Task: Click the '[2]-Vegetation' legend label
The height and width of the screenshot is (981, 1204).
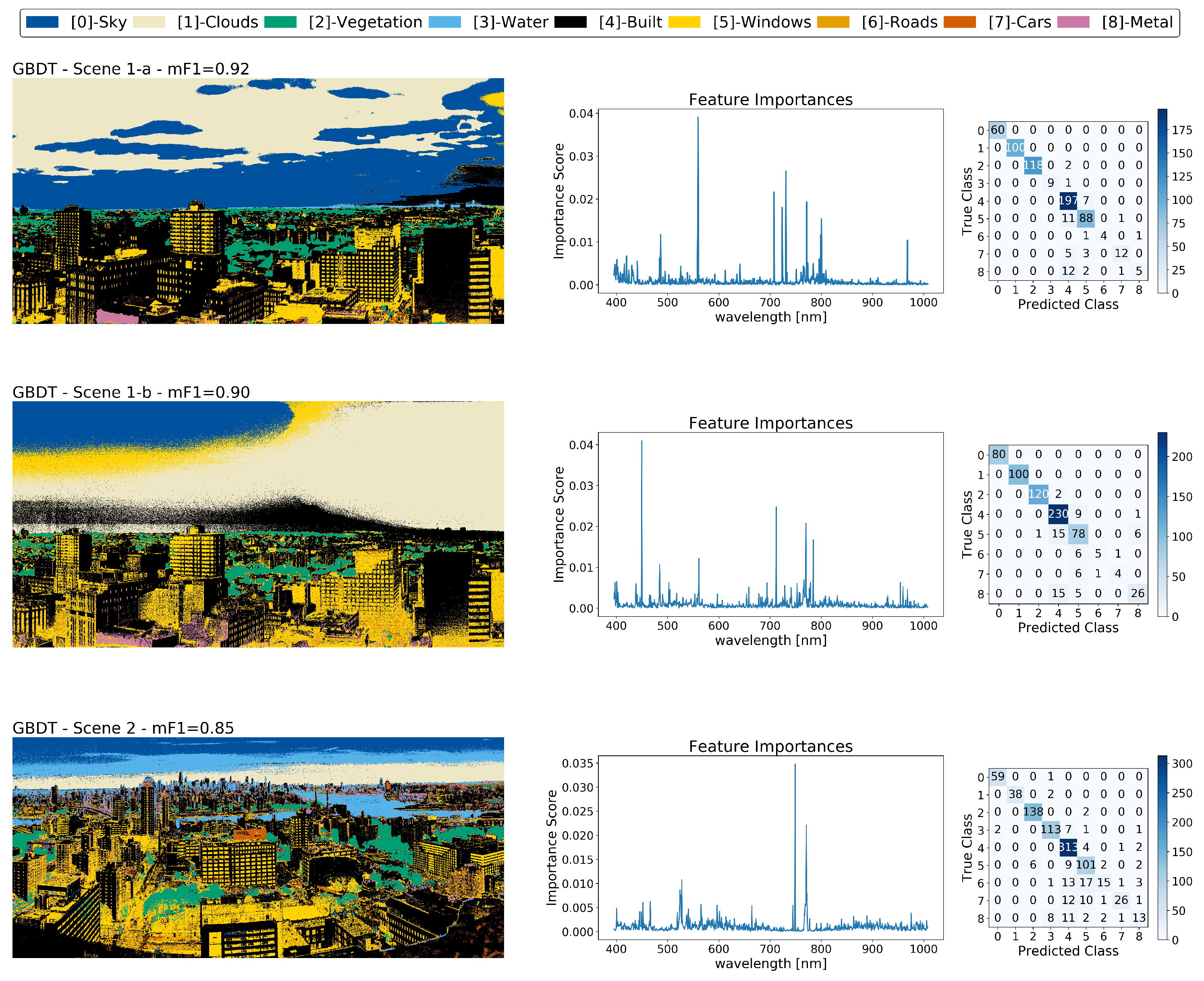Action: 366,22
